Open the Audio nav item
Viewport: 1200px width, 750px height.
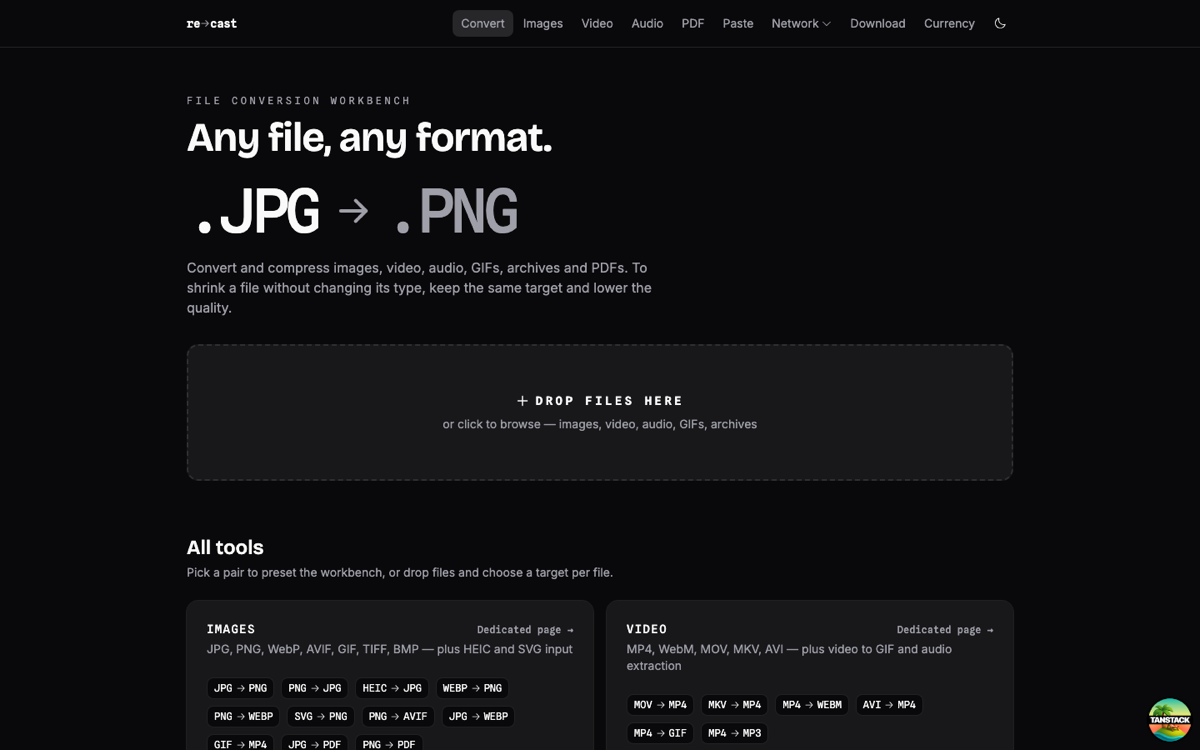[x=647, y=23]
